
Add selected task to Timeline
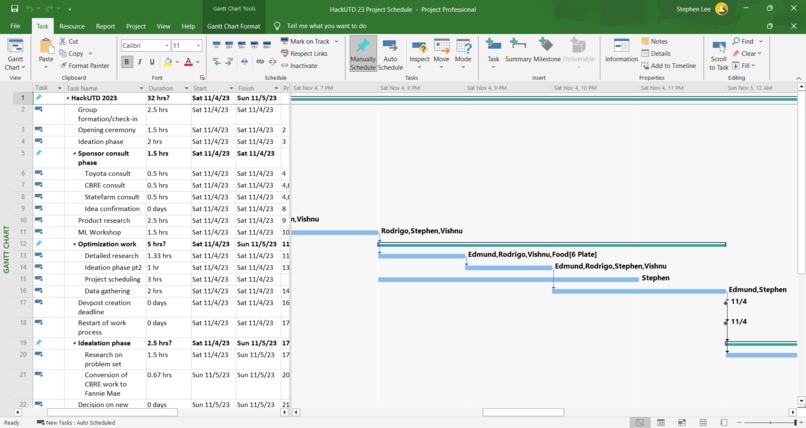pyautogui.click(x=668, y=66)
